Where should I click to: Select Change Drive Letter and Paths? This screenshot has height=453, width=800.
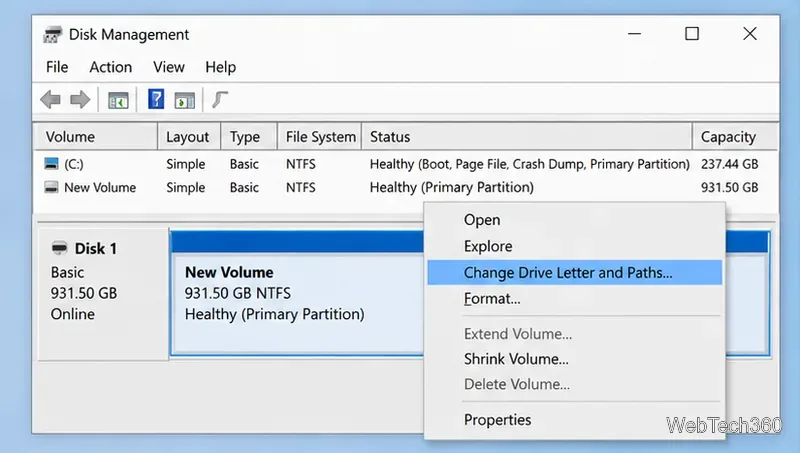click(574, 272)
